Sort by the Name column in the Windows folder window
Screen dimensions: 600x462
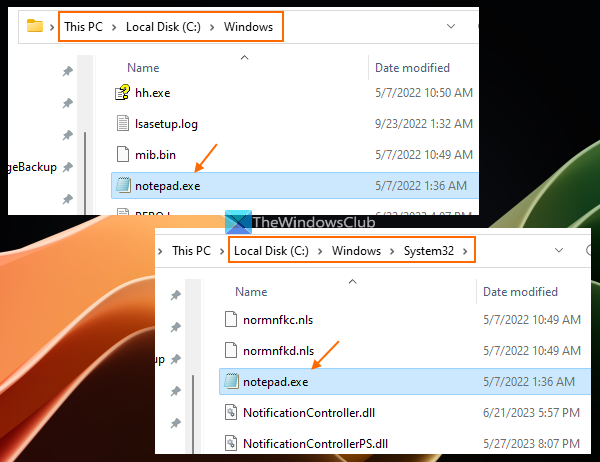click(x=143, y=68)
